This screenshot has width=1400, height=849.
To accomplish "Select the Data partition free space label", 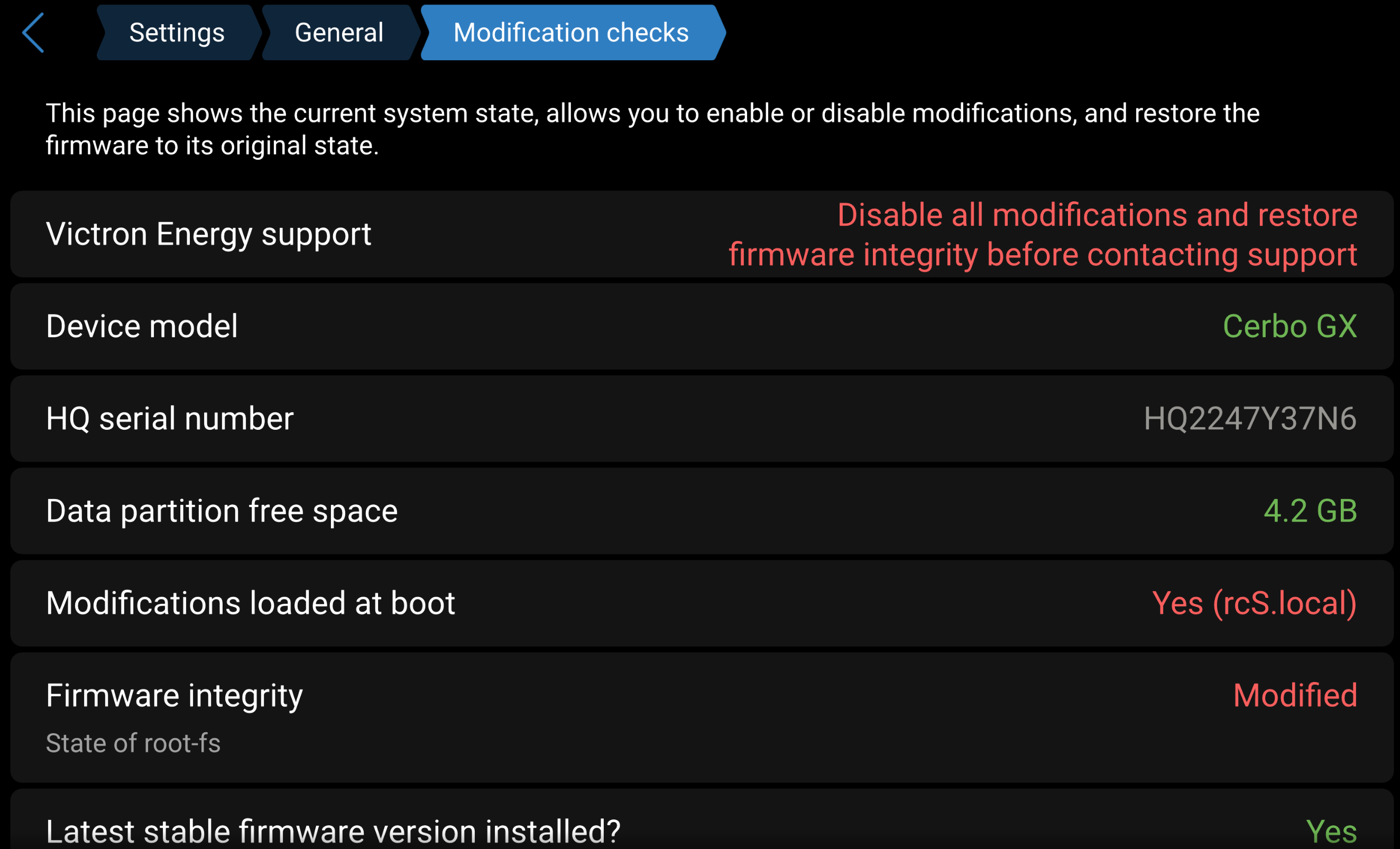I will tap(222, 511).
